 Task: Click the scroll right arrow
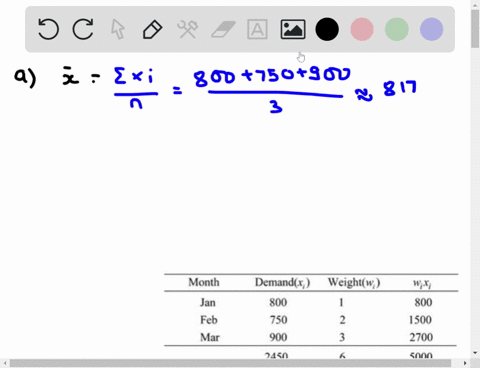[465, 363]
